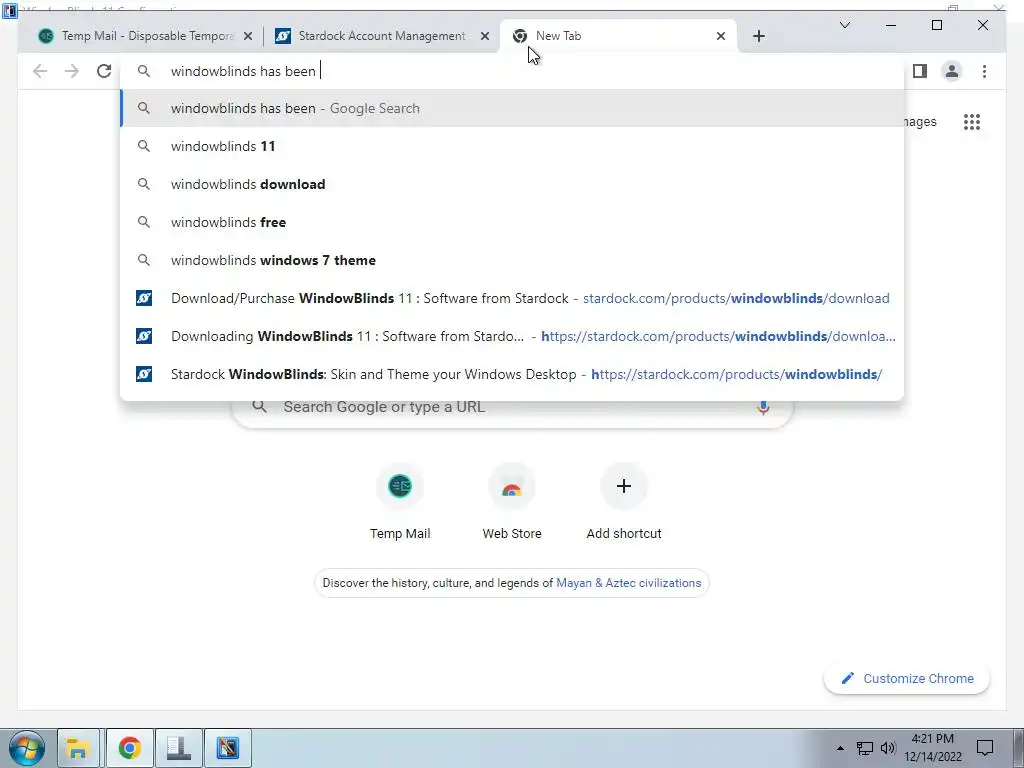Image resolution: width=1024 pixels, height=768 pixels.
Task: Close the Temp Mail tab
Action: point(248,36)
